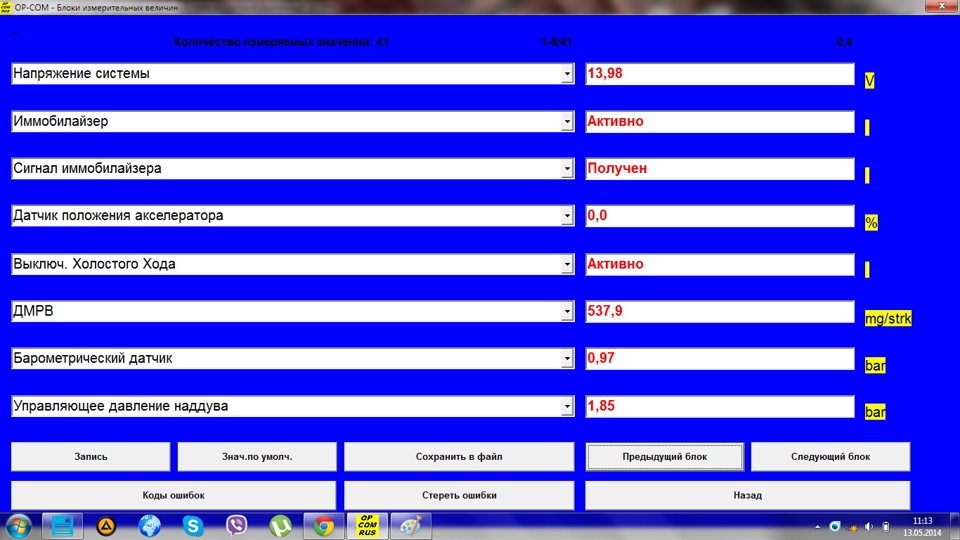Click the barometric value field 0,97

(x=720, y=358)
